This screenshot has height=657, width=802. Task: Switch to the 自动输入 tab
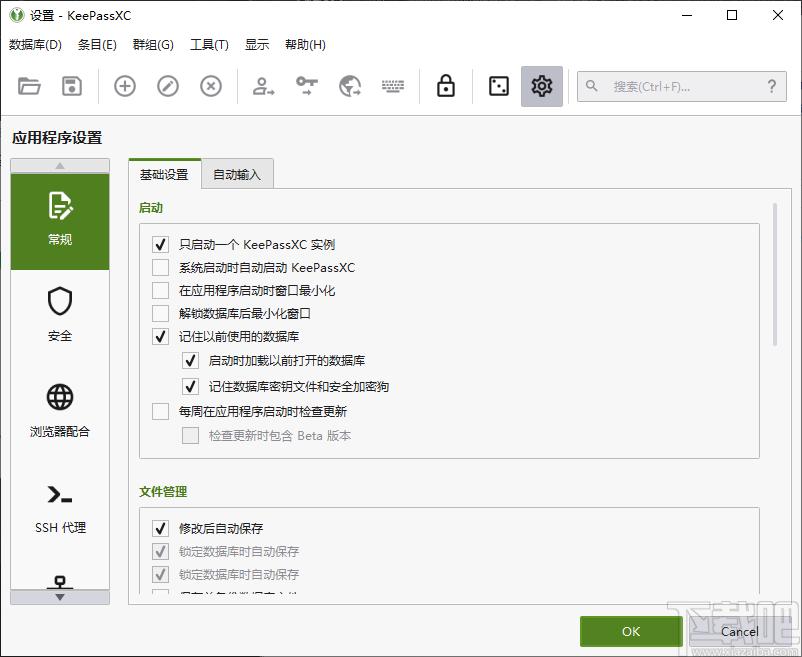coord(237,174)
